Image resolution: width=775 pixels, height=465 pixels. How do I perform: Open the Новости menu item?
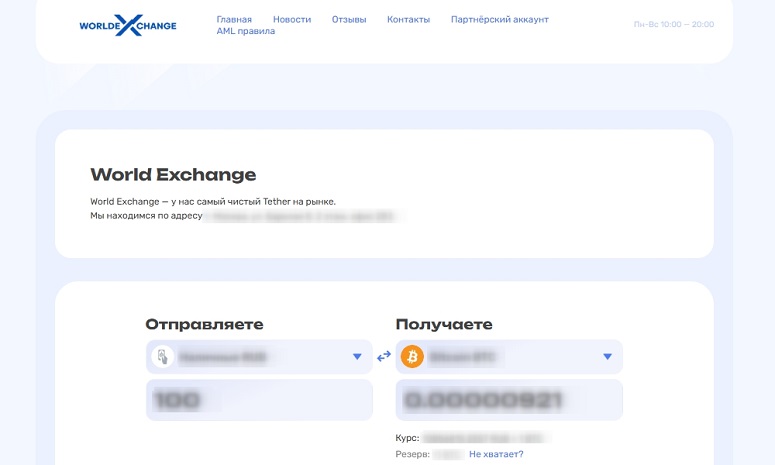pyautogui.click(x=292, y=19)
